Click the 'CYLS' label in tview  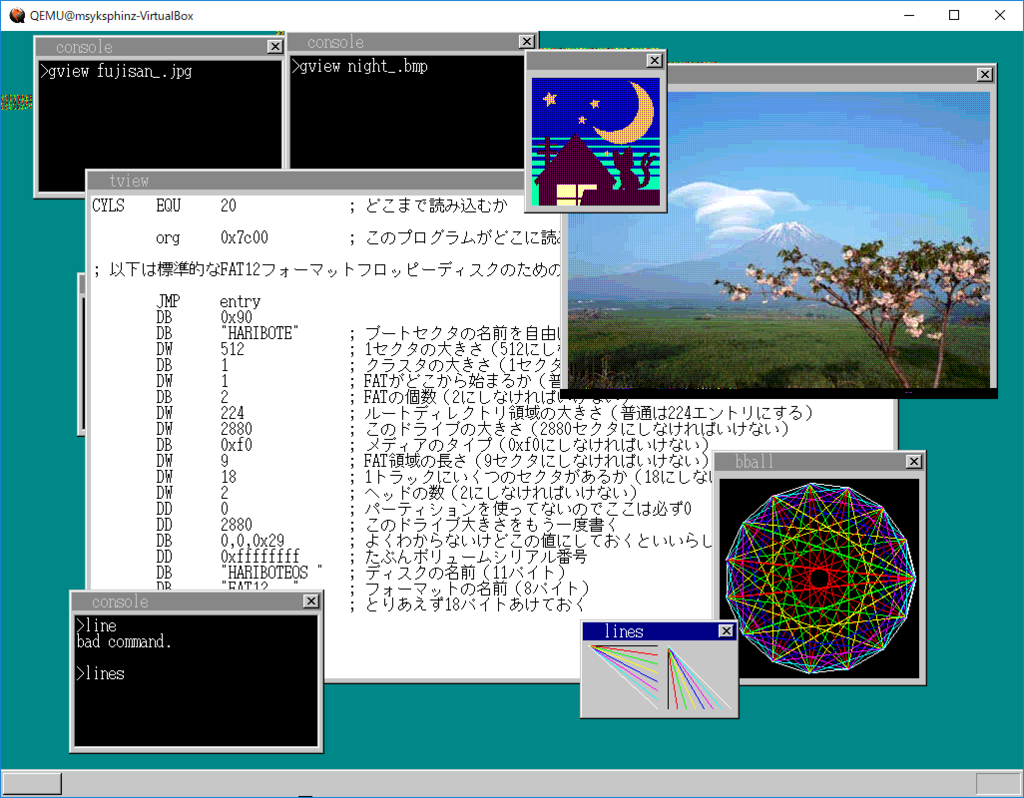pos(108,206)
